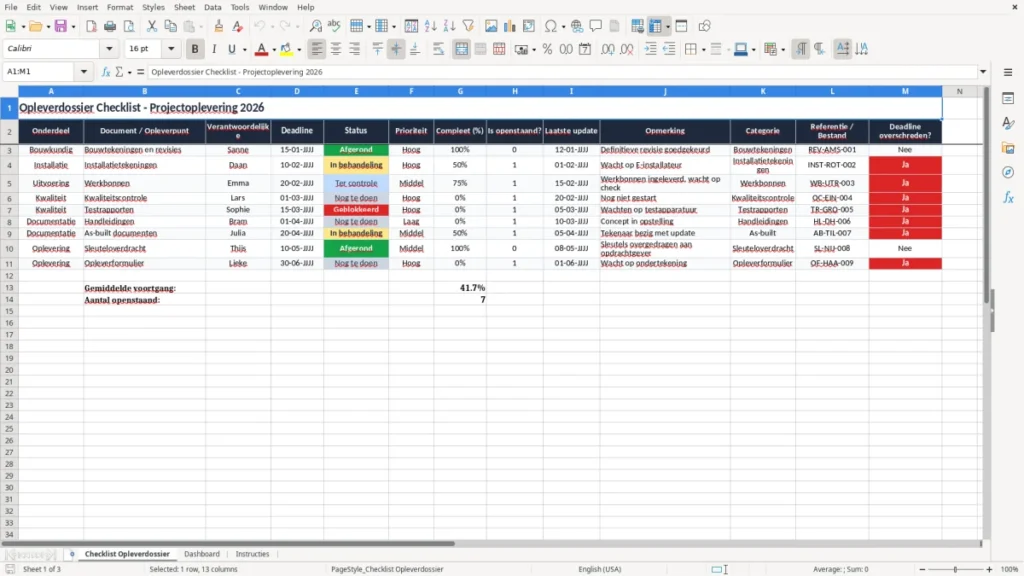This screenshot has height=576, width=1024.
Task: Insert a chart
Action: pos(510,26)
